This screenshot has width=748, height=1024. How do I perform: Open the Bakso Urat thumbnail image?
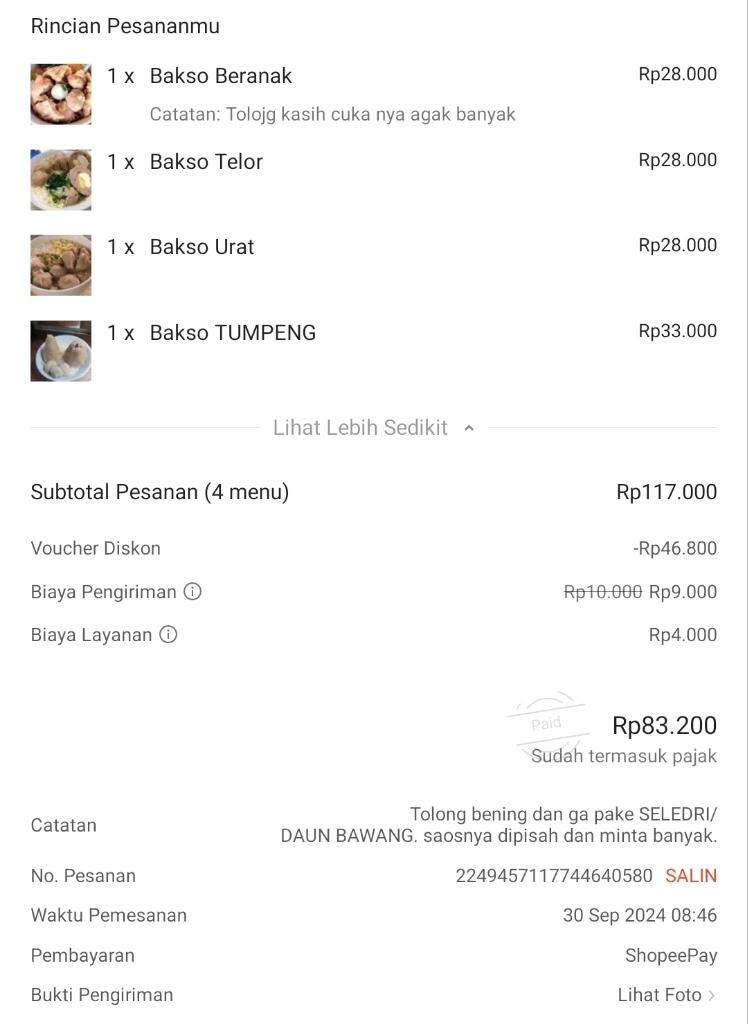[61, 265]
